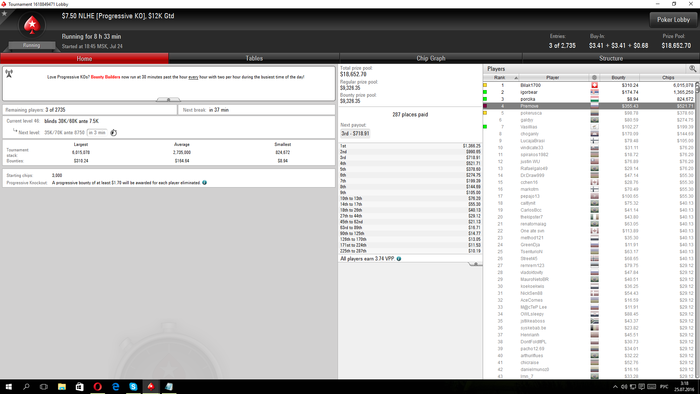Screen dimensions: 700x394
Task: Open the Action Center notifications icon
Action: coord(642,387)
